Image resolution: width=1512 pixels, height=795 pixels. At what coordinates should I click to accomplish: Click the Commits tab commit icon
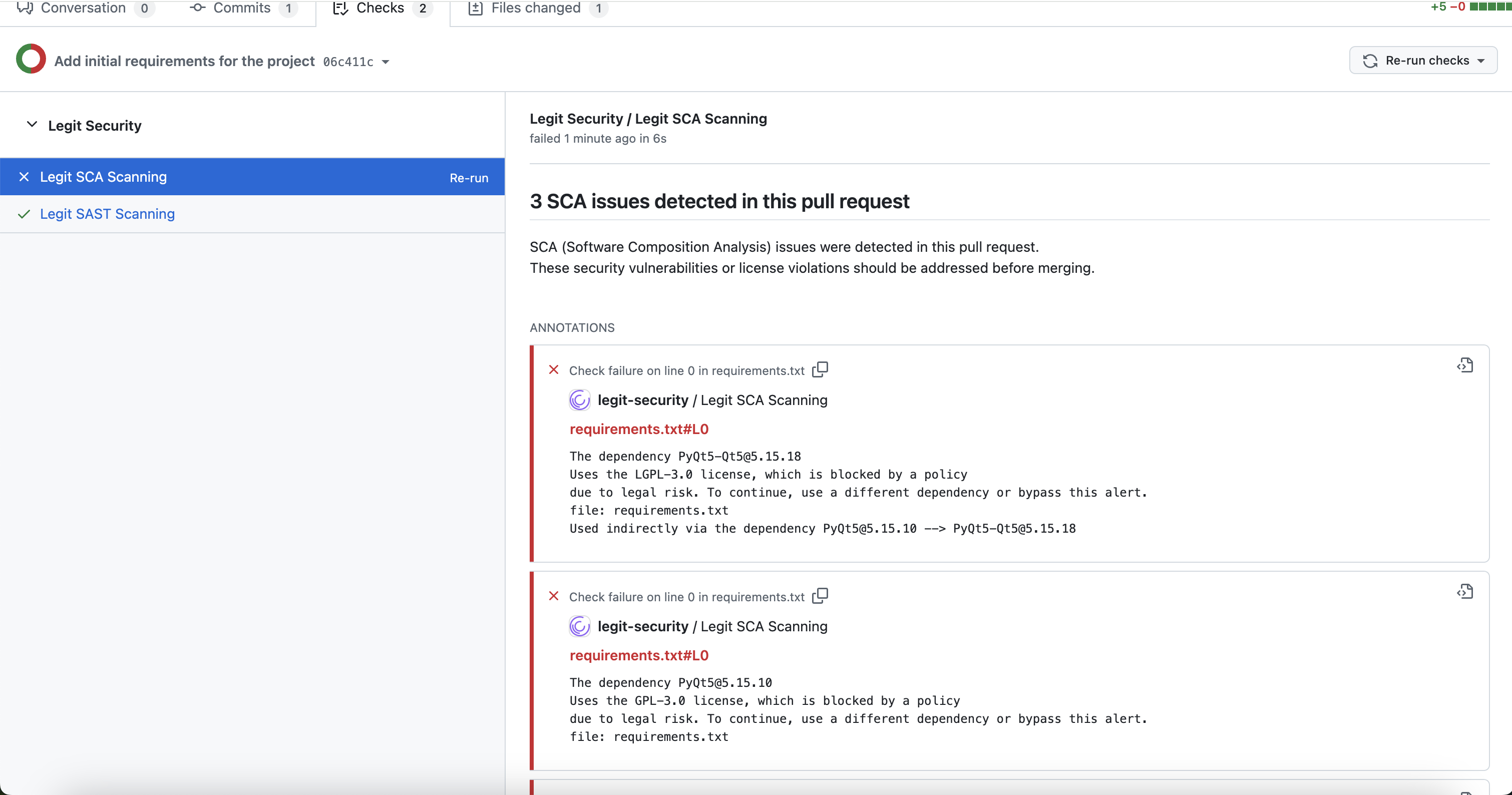coord(198,8)
